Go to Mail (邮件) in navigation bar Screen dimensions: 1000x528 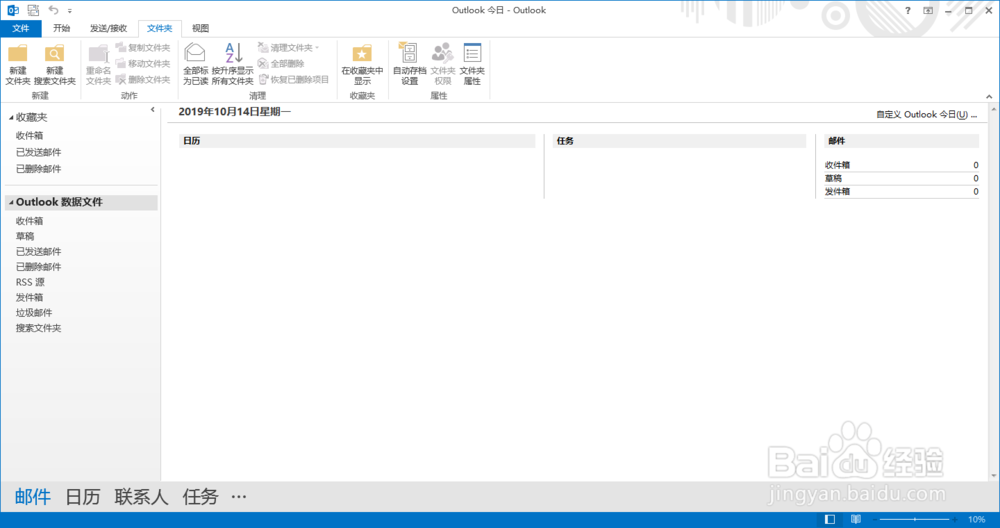[33, 496]
